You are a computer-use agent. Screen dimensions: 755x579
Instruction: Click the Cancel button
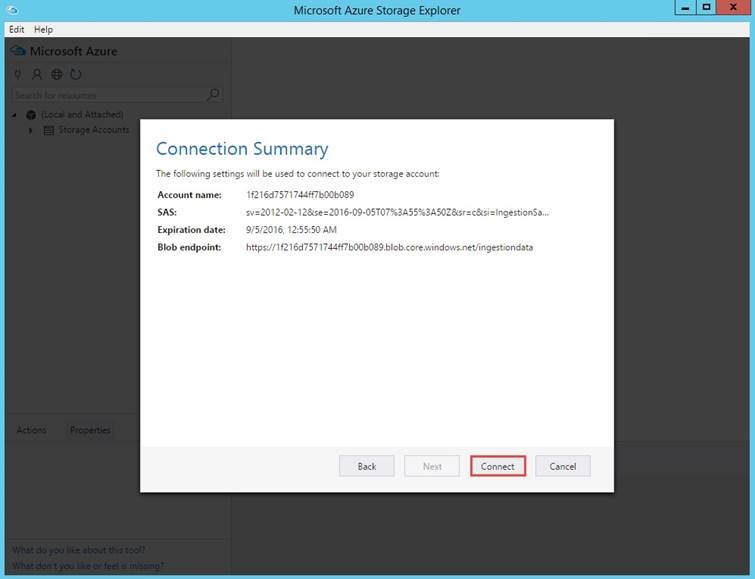point(562,466)
